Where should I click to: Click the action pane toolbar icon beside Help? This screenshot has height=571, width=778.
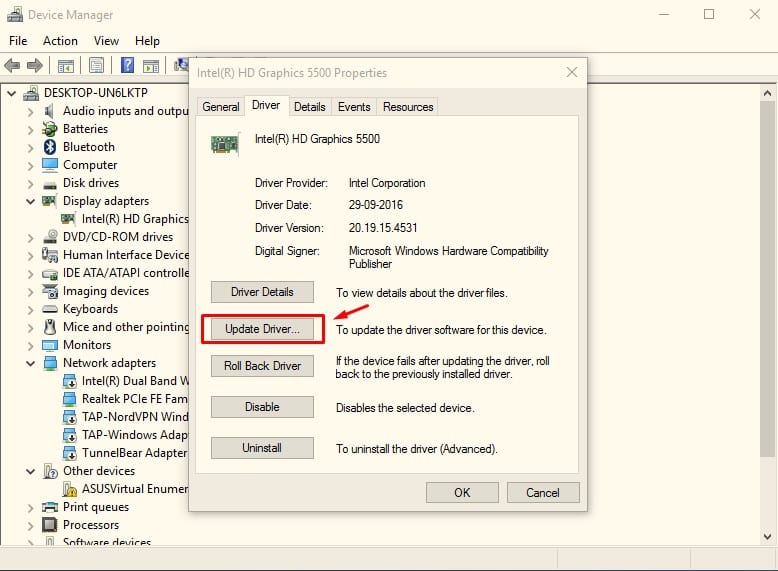pyautogui.click(x=151, y=65)
